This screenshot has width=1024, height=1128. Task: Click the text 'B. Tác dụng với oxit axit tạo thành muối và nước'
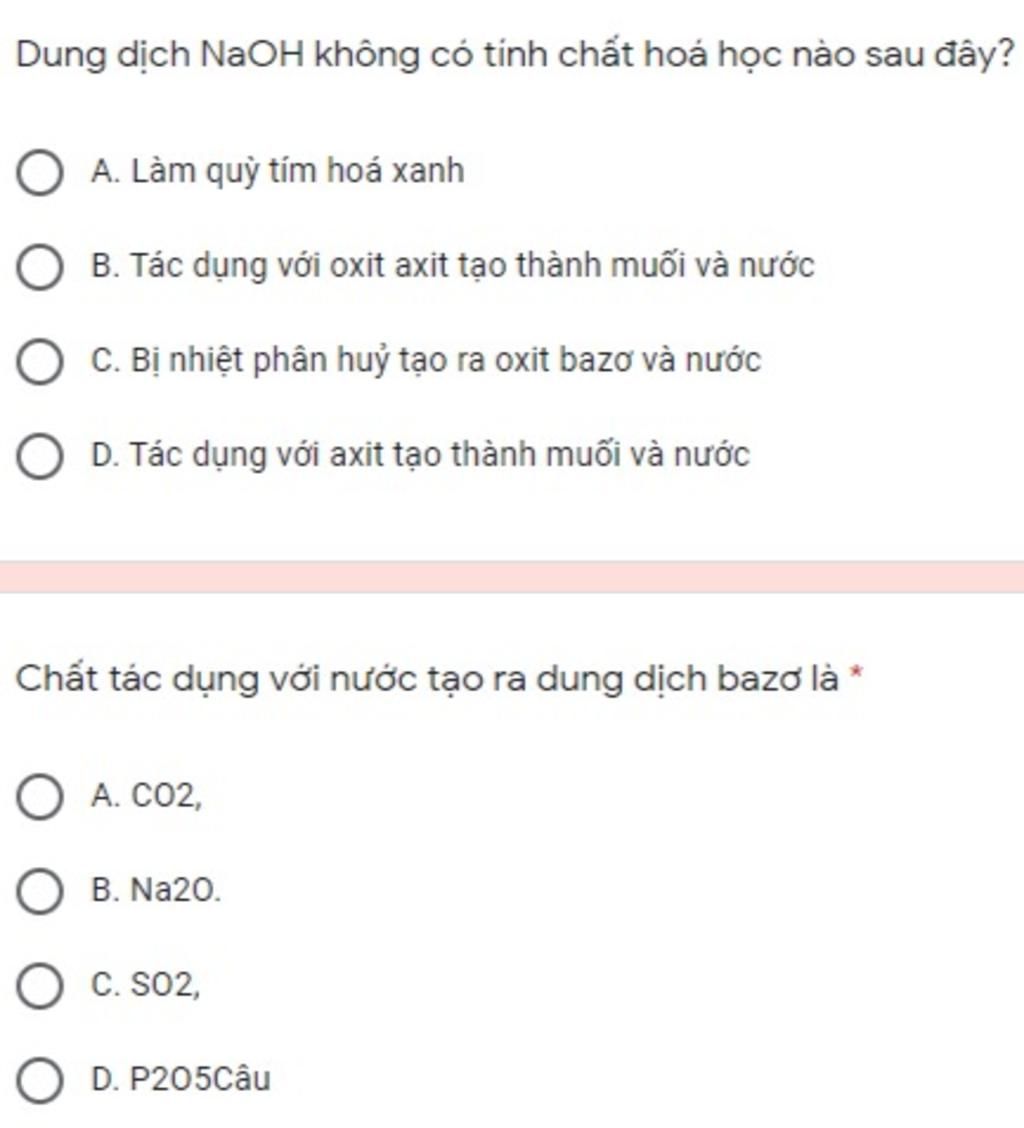(x=452, y=267)
